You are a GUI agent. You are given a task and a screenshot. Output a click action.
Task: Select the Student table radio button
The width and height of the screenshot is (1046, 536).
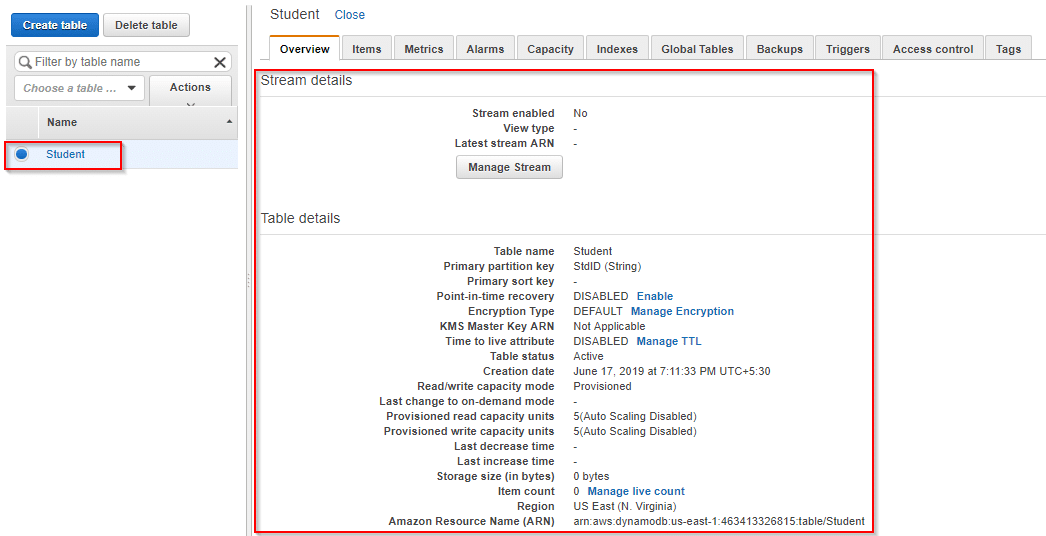[x=22, y=154]
